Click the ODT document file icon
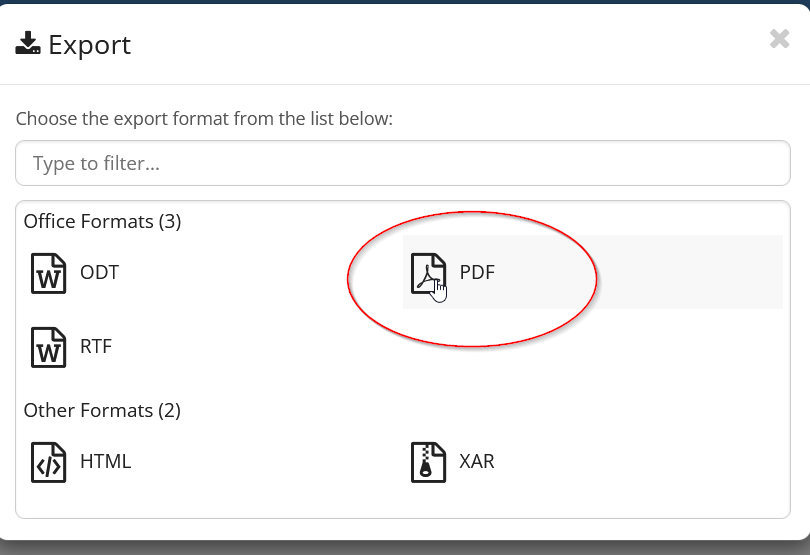This screenshot has height=555, width=810. [x=49, y=273]
